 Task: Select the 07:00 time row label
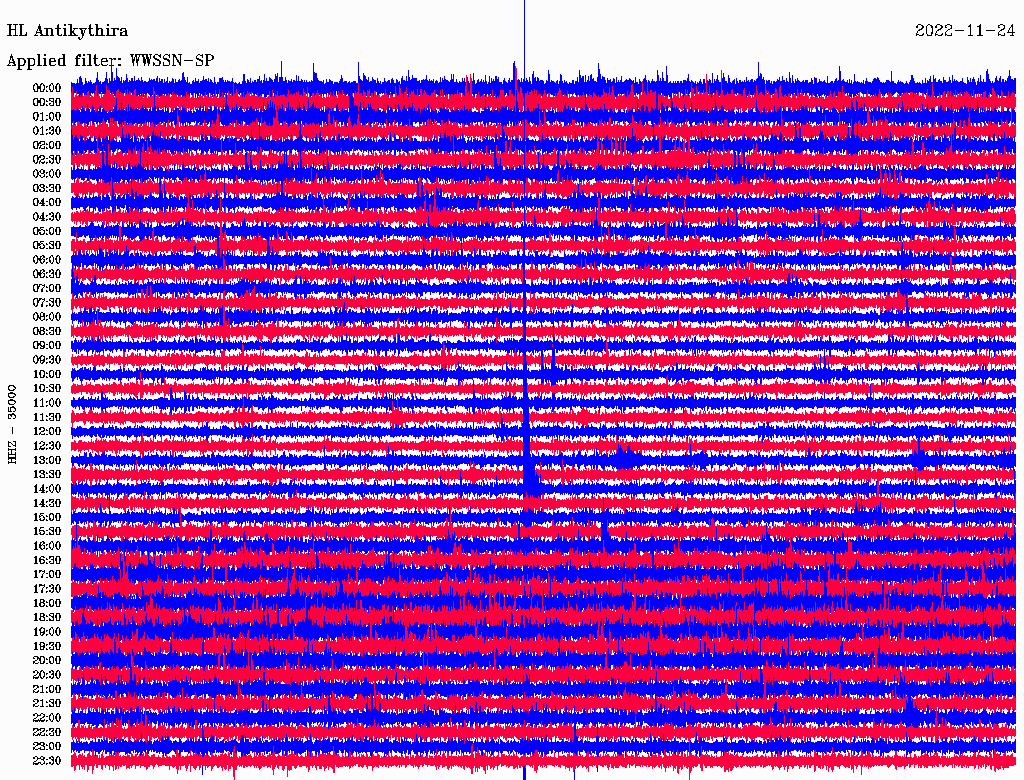coord(46,288)
